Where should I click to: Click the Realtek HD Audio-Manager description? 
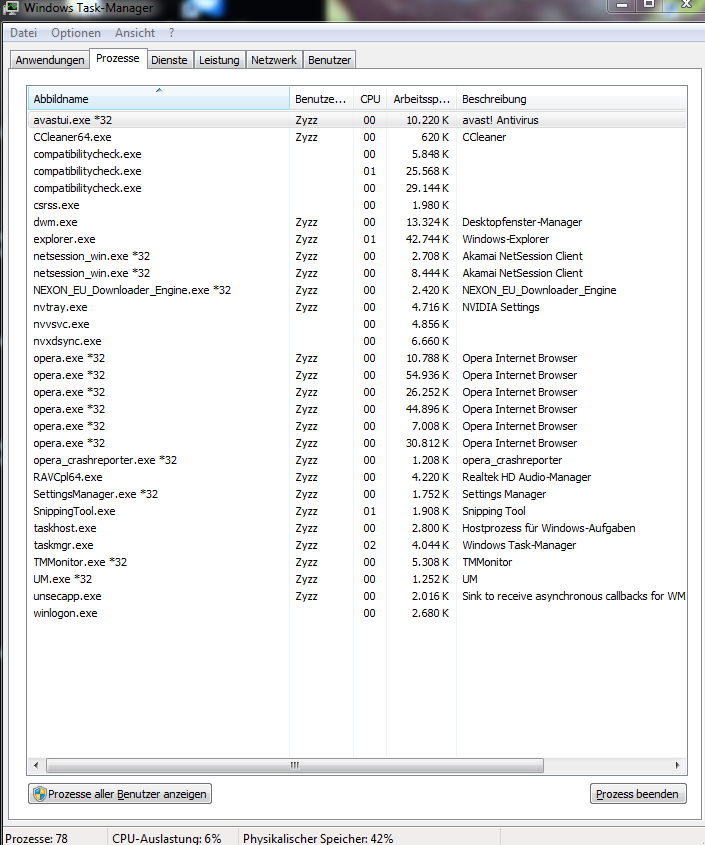526,477
